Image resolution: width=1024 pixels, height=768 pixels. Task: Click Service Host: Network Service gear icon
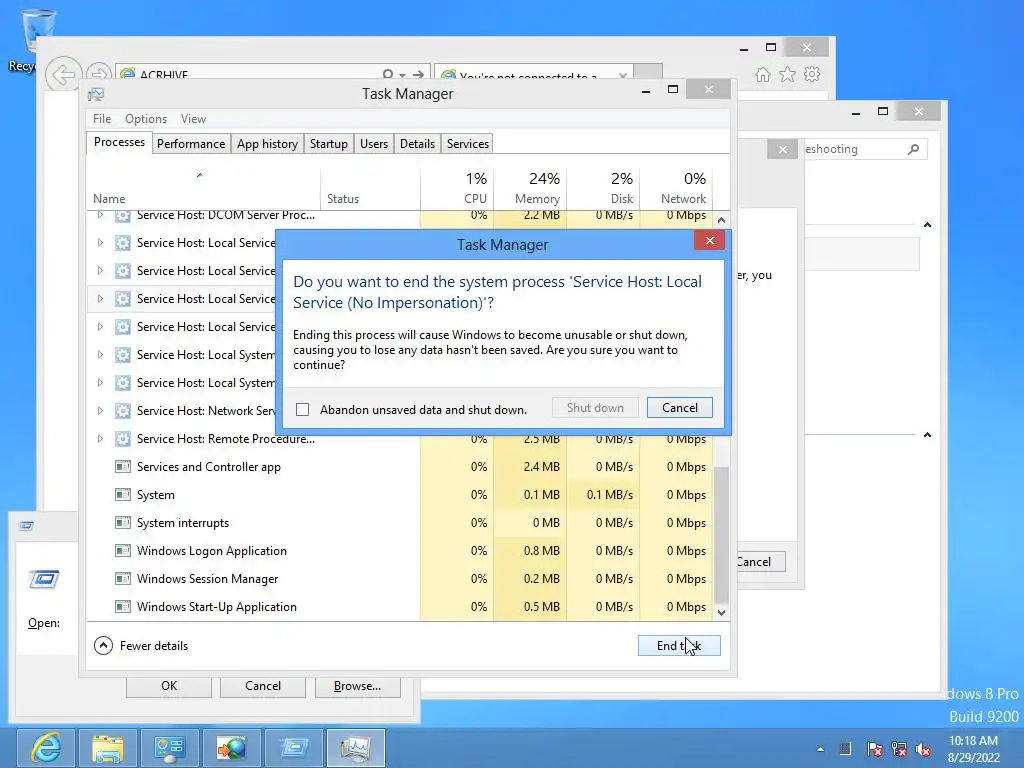point(123,411)
